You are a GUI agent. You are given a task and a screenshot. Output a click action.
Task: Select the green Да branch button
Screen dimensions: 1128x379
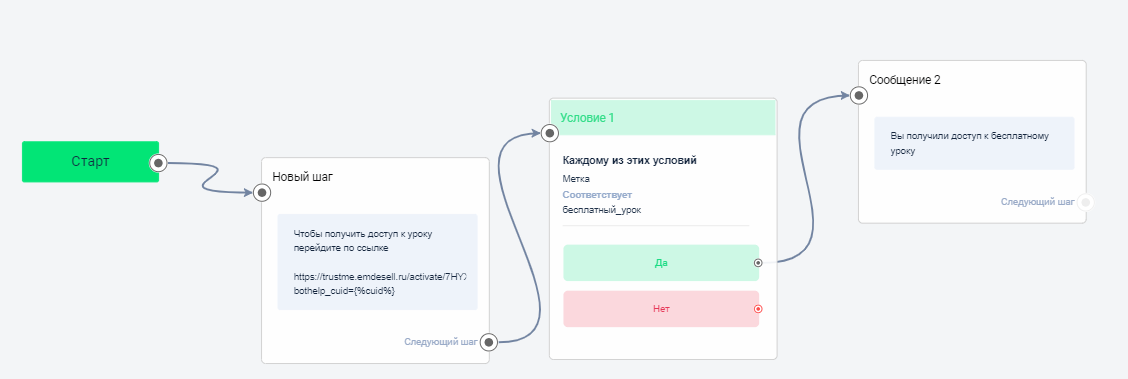click(x=660, y=262)
